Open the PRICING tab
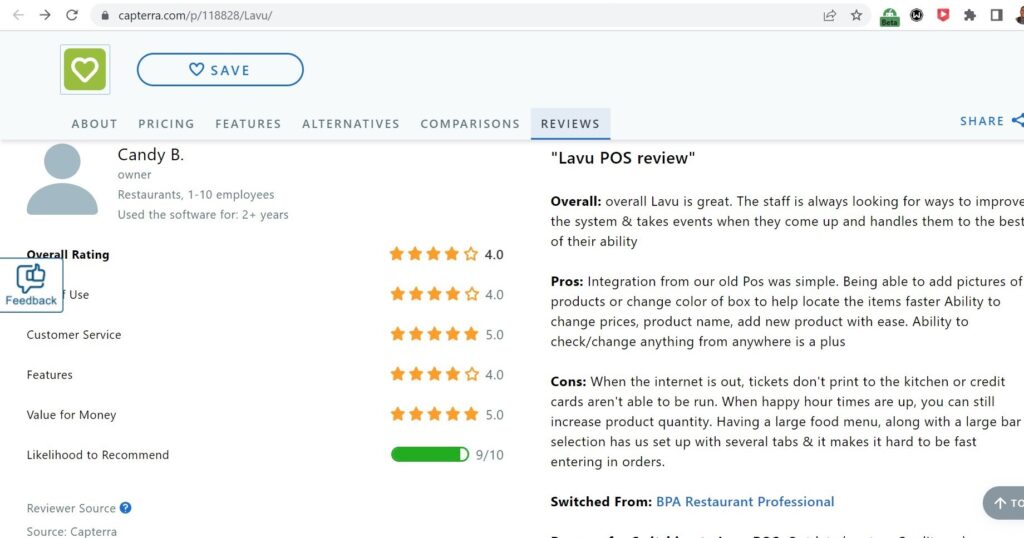The width and height of the screenshot is (1024, 538). 166,123
